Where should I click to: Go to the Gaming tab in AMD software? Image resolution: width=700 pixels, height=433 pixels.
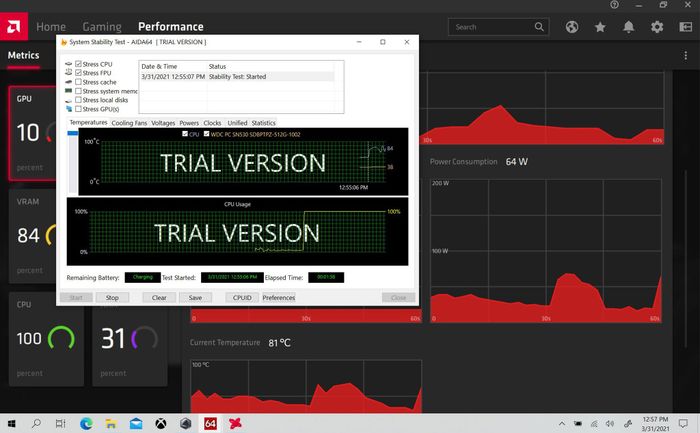pos(102,27)
